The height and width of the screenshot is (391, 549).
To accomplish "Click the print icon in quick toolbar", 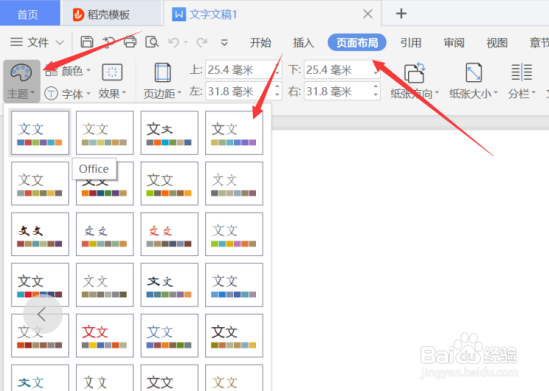I will coord(130,42).
